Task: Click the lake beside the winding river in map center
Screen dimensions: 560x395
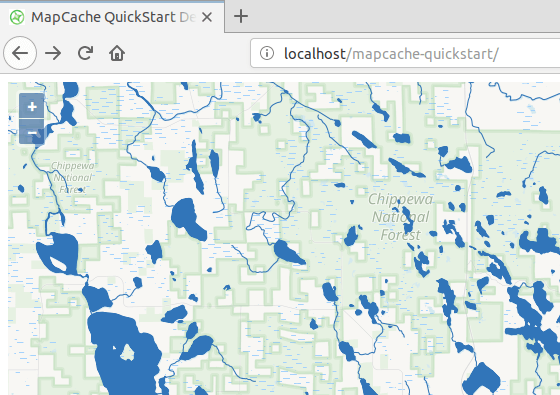Action: click(288, 252)
